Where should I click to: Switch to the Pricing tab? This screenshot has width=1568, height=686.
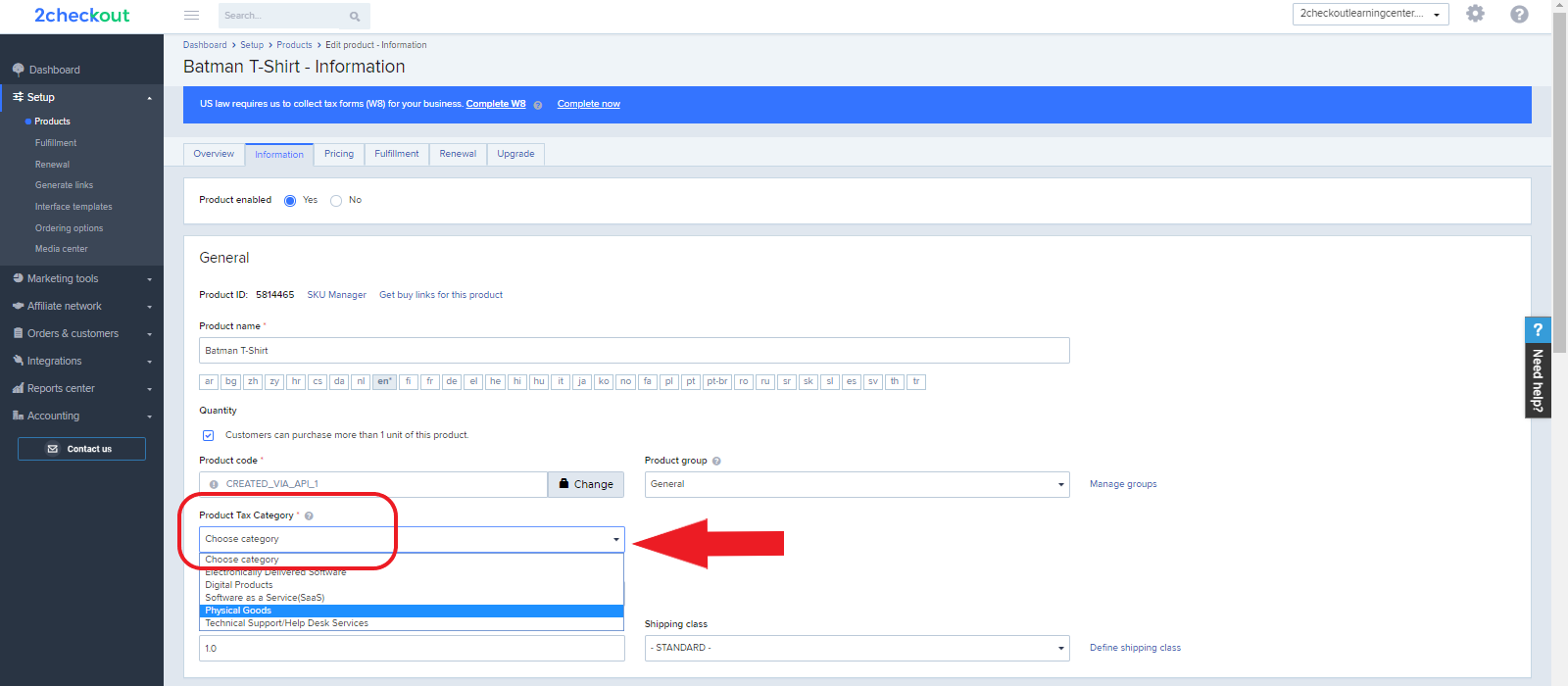point(339,154)
